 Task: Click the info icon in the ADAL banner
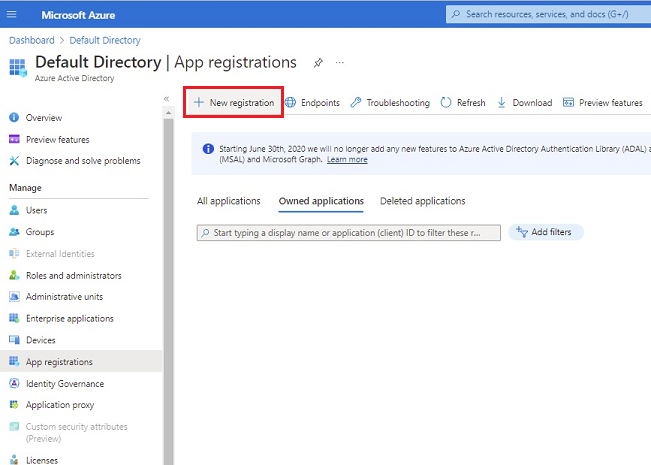(208, 149)
